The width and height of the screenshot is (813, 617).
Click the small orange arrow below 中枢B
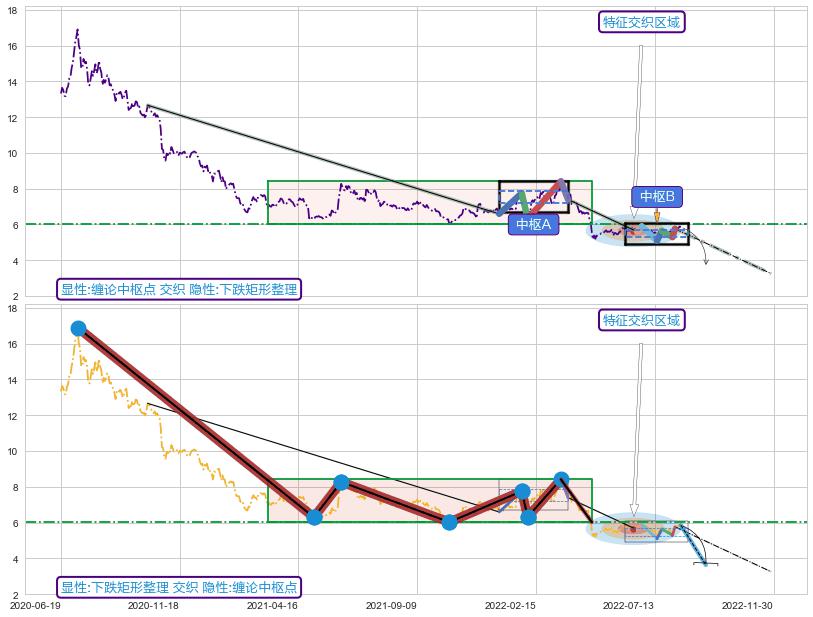[x=657, y=215]
